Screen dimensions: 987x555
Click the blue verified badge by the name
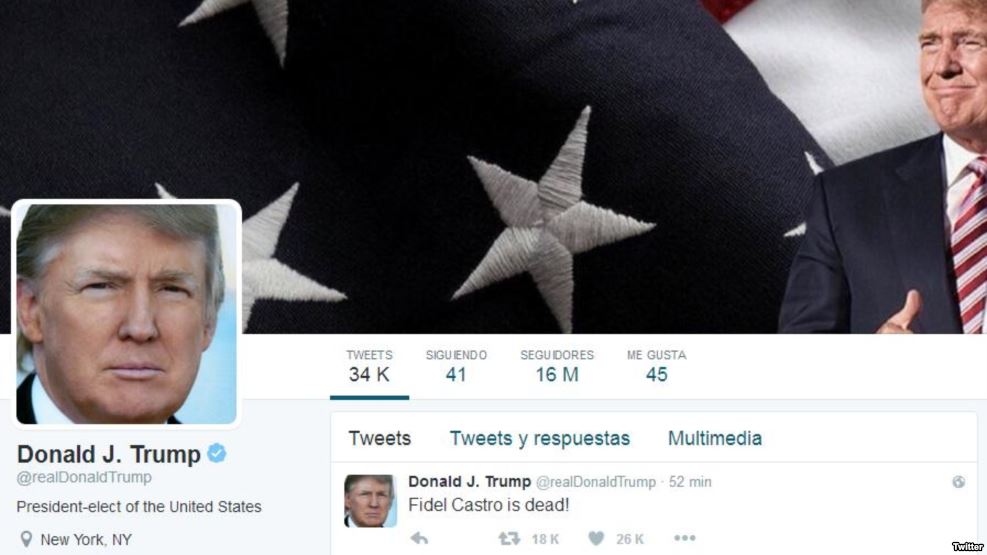click(217, 453)
